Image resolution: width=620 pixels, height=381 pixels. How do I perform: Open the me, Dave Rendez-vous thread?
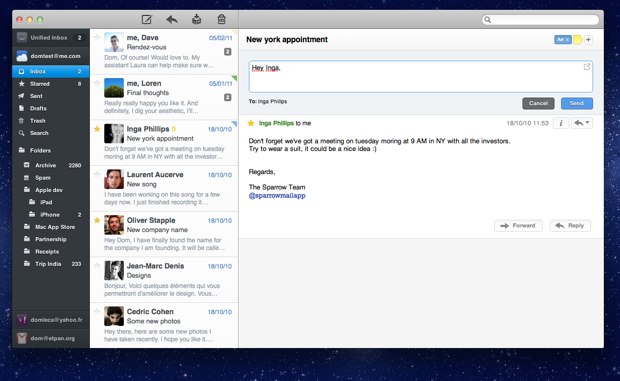164,51
